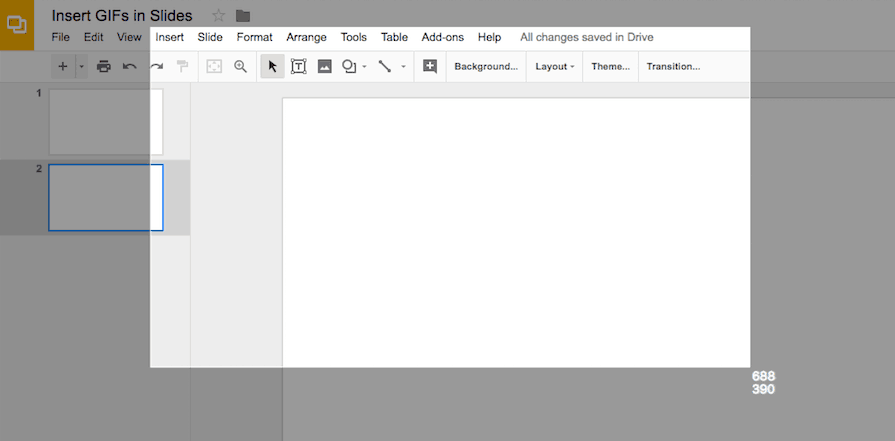Image resolution: width=895 pixels, height=441 pixels.
Task: Click the Add comment icon
Action: click(x=430, y=67)
